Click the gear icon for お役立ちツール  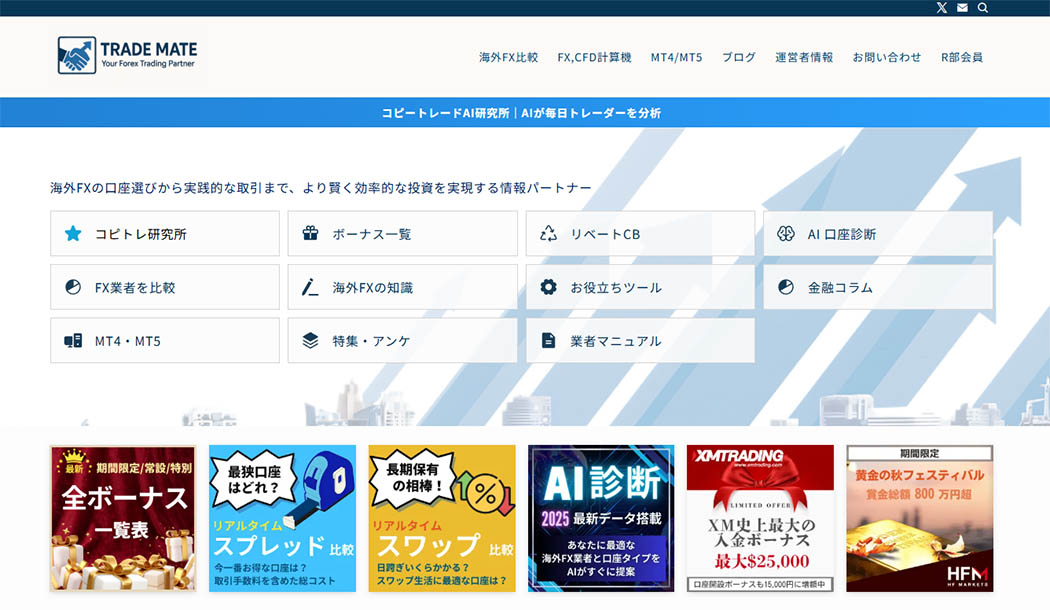click(x=548, y=287)
